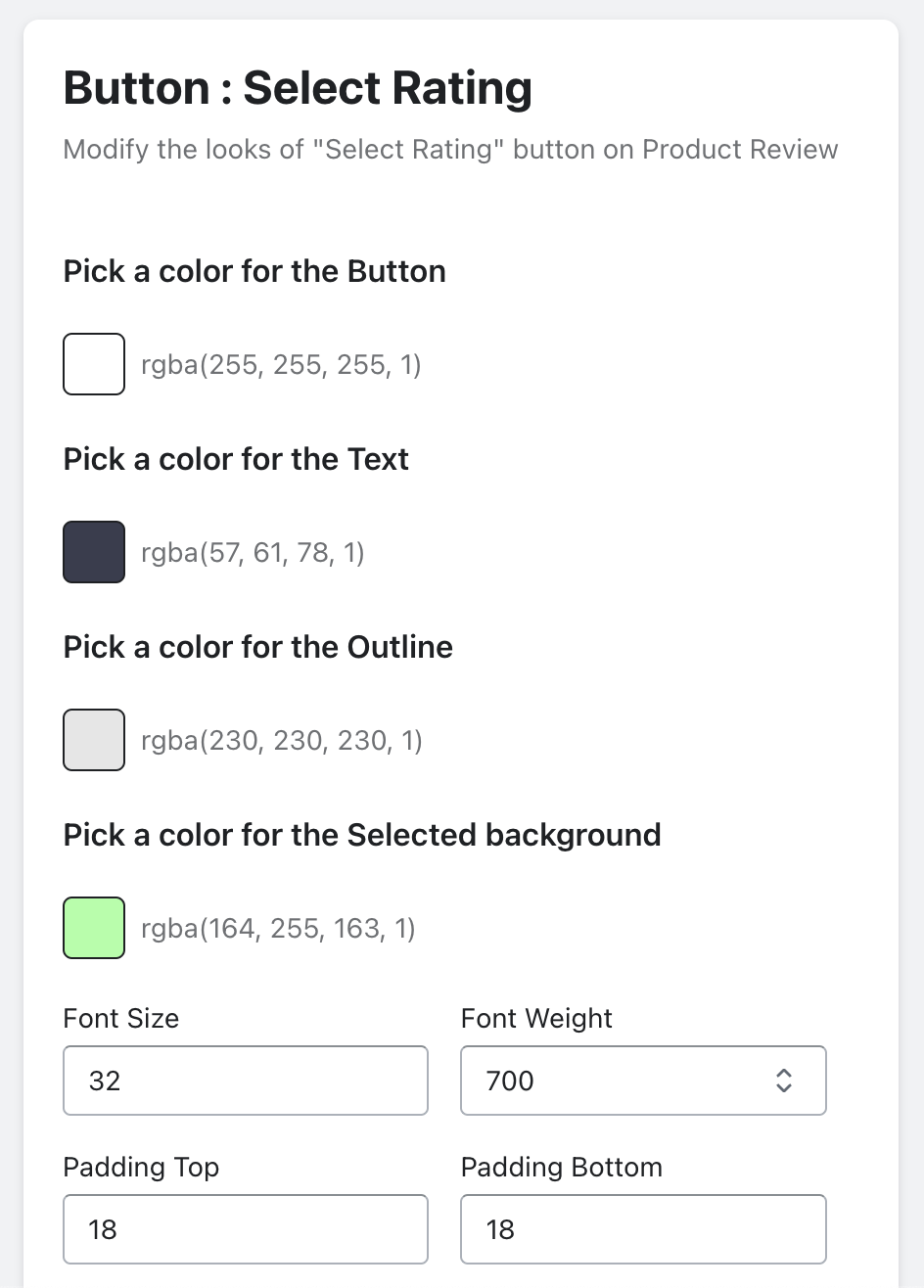Expand the Font Weight dropdown showing 700
The height and width of the screenshot is (1288, 924).
coord(626,1081)
